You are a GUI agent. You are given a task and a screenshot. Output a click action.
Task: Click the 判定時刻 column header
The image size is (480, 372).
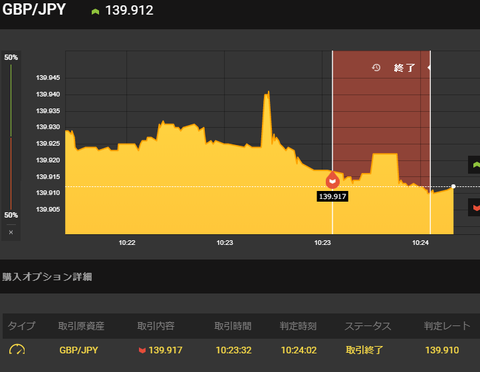tap(298, 326)
